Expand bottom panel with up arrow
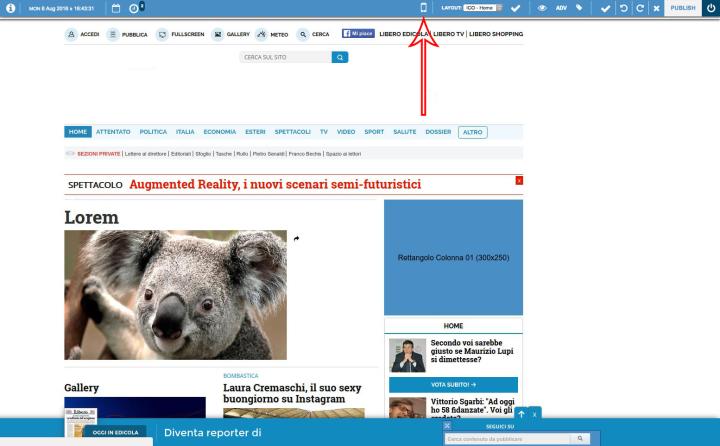 pyautogui.click(x=521, y=414)
